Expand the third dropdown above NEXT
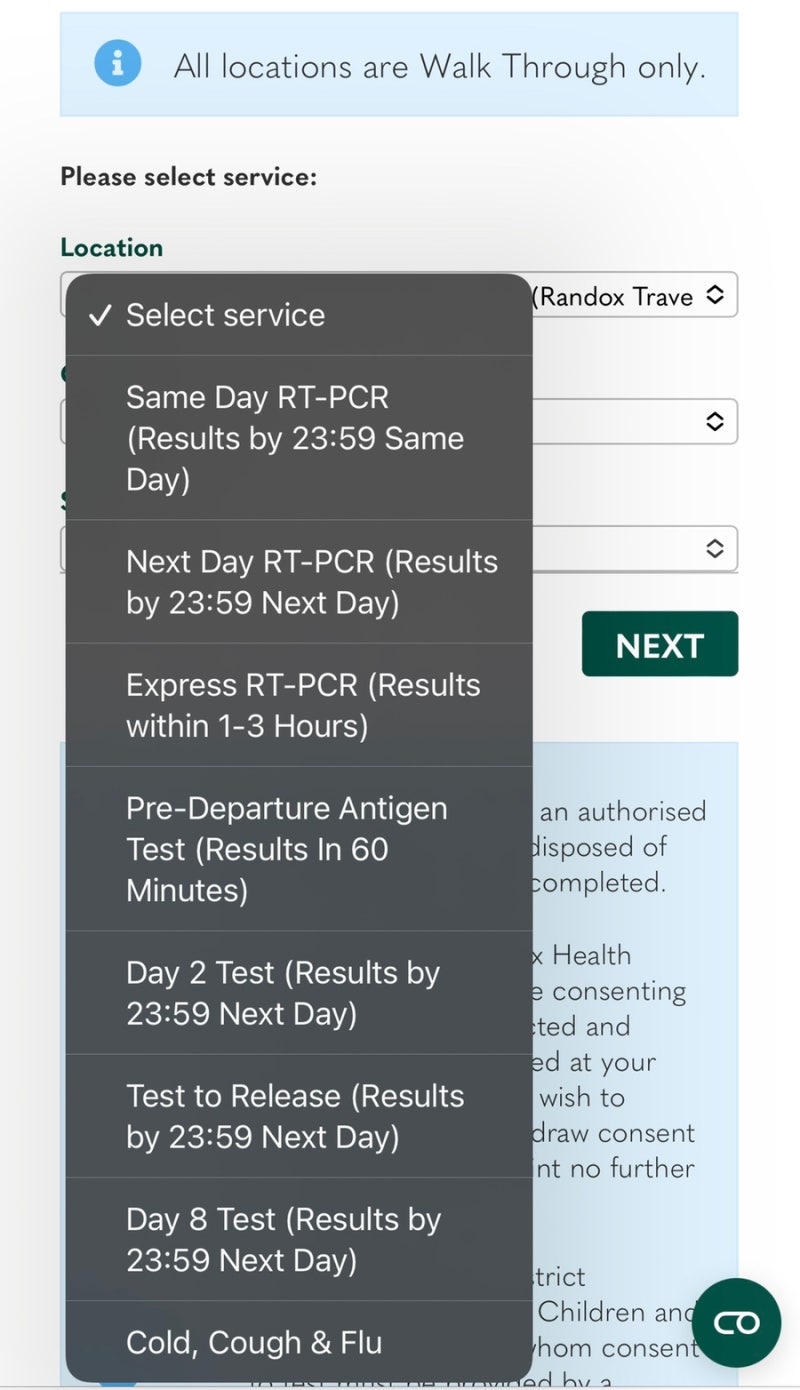This screenshot has height=1390, width=800. (x=714, y=548)
